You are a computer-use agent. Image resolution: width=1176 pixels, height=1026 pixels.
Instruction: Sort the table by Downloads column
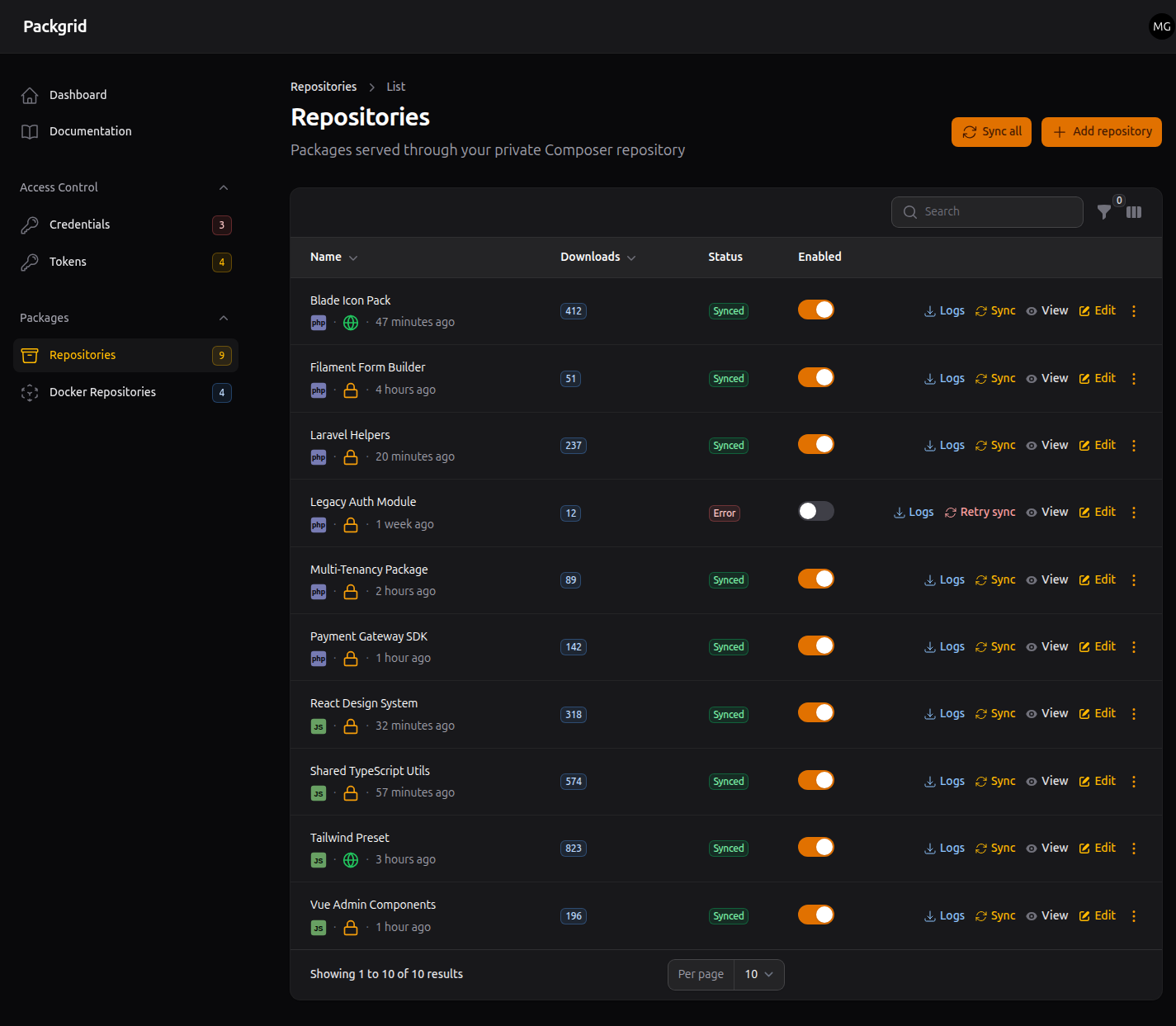click(x=597, y=257)
